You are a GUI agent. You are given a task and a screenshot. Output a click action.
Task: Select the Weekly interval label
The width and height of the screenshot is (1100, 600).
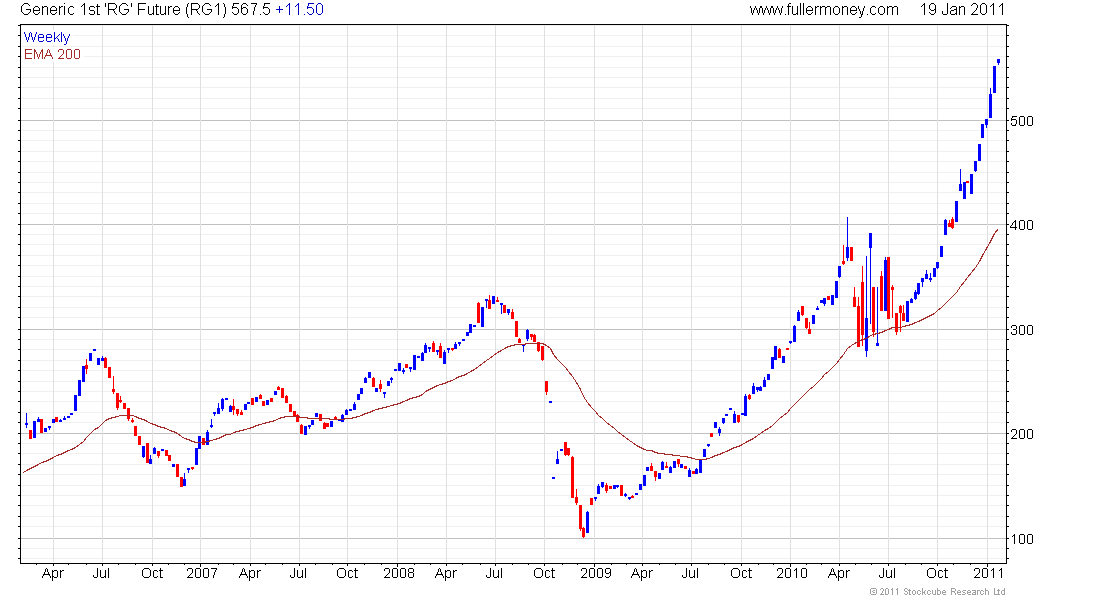(47, 37)
